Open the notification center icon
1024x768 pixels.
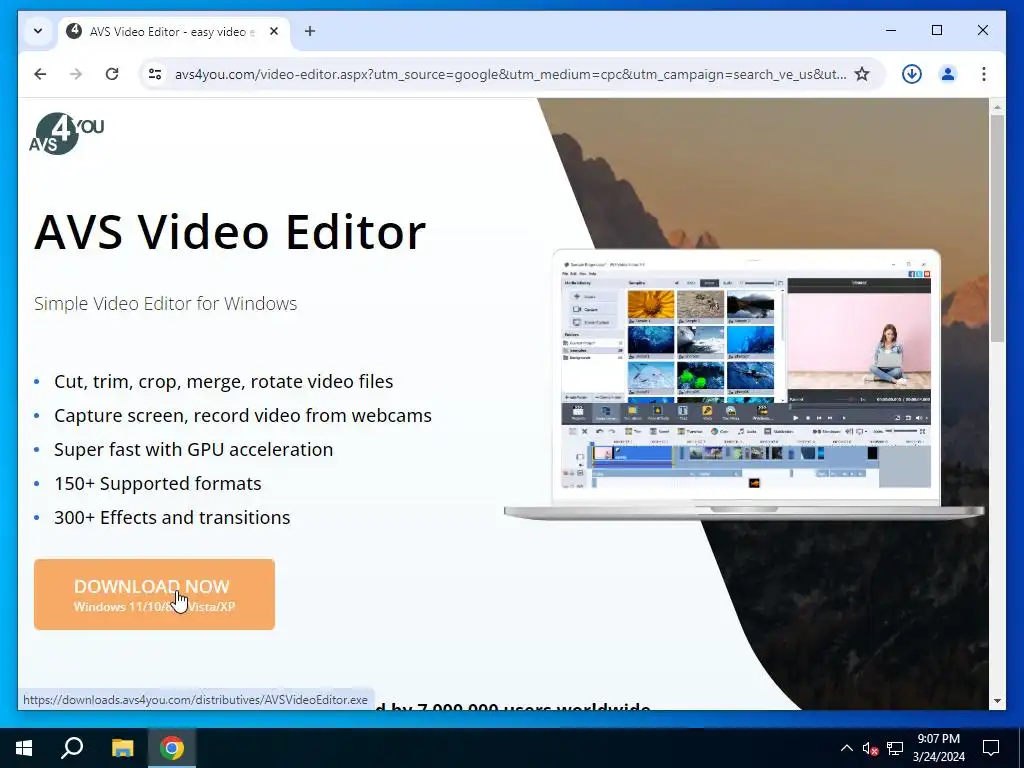tap(991, 748)
